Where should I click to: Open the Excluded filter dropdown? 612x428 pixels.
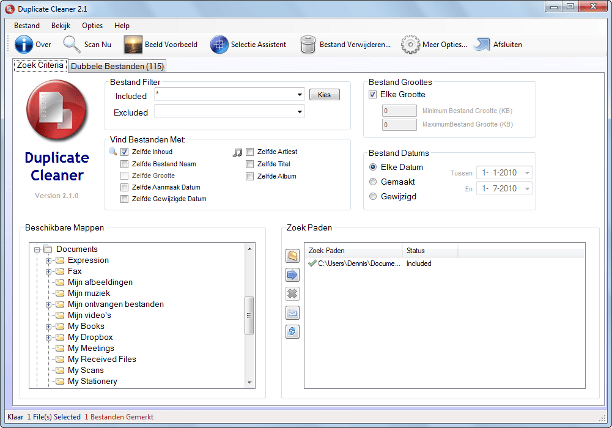coord(299,112)
